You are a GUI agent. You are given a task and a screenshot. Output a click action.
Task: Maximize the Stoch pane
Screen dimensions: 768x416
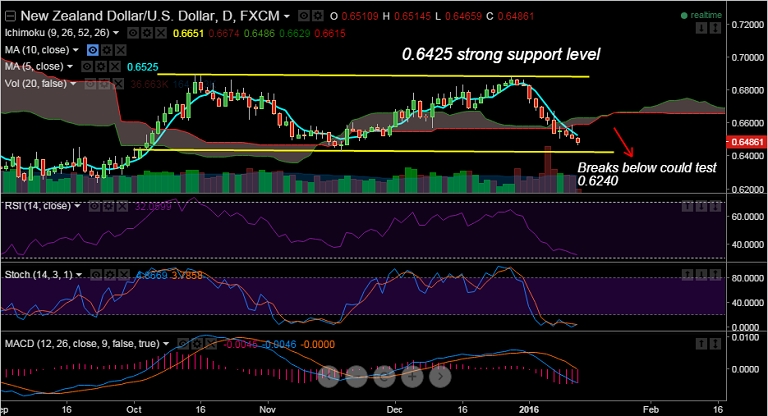pos(716,275)
